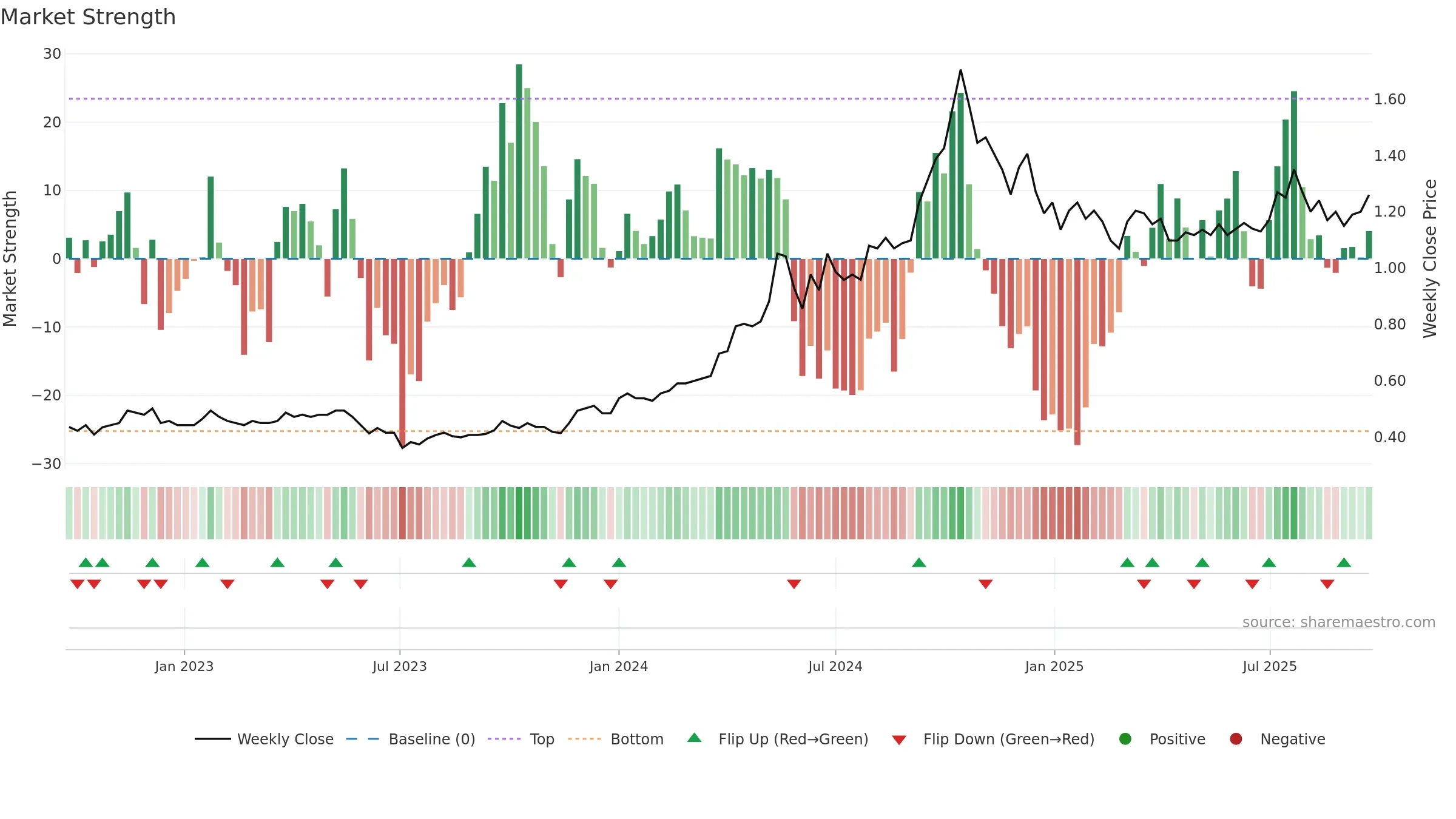Click the Weekly Close legend line
1456x819 pixels.
(212, 739)
